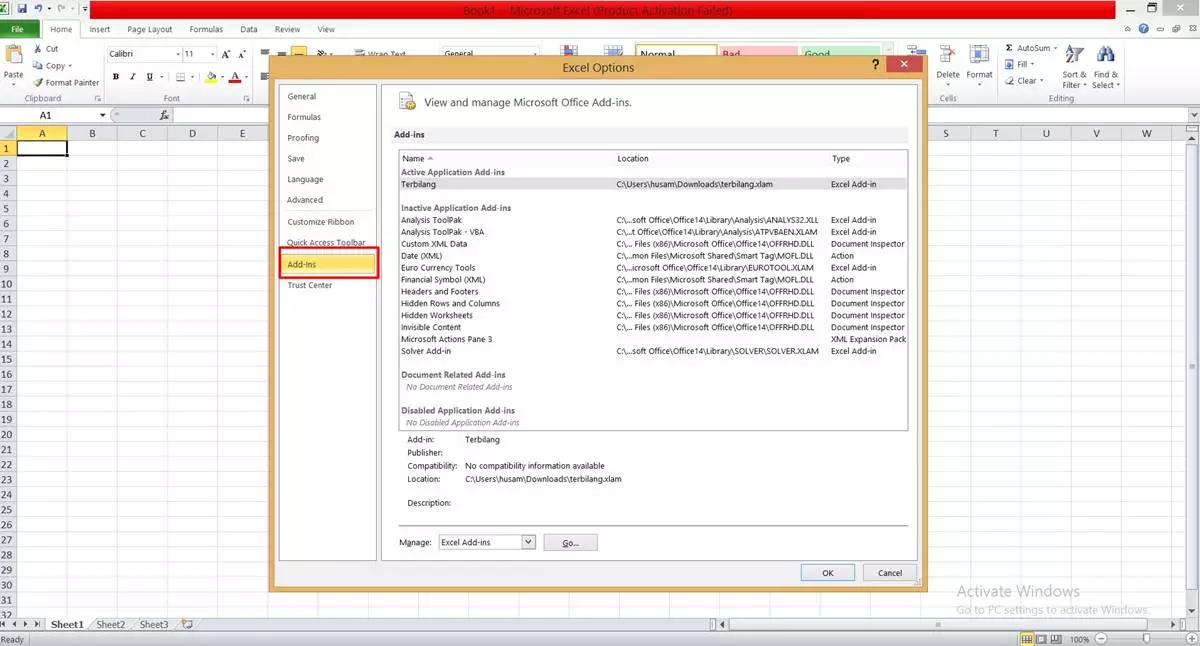Click the Clear eraser icon
Viewport: 1200px width, 646px height.
(1009, 81)
